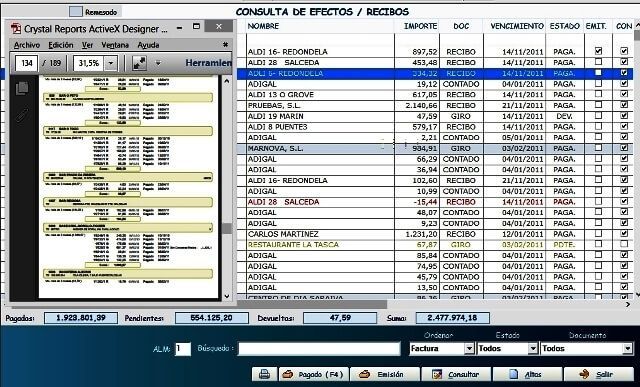Click the DOC column header
Image resolution: width=640 pixels, height=387 pixels.
(461, 26)
